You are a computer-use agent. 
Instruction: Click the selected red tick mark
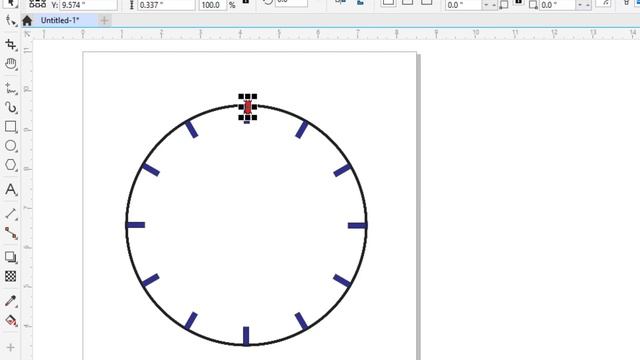click(248, 107)
